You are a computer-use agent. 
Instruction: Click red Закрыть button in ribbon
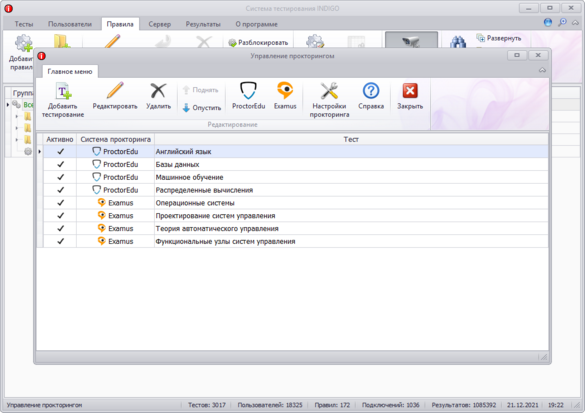[x=410, y=91]
